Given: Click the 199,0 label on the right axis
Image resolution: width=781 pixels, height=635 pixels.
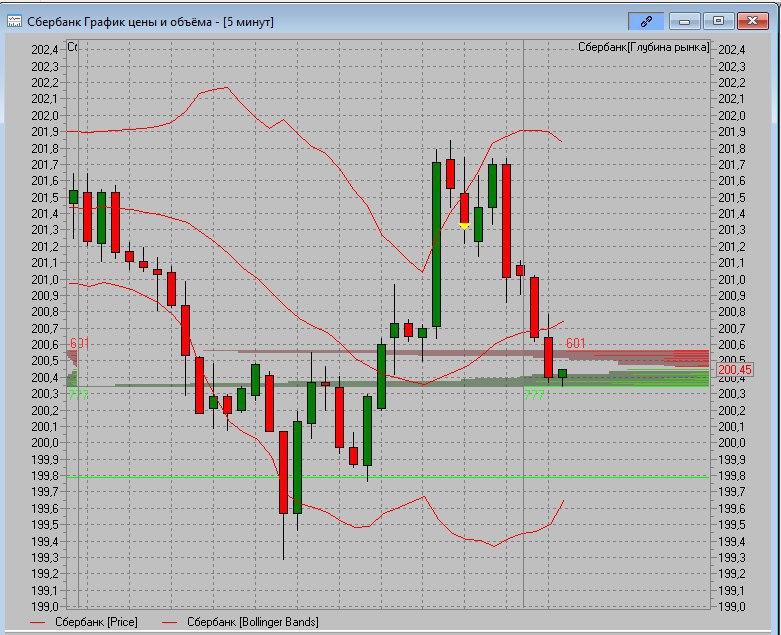Looking at the screenshot, I should pyautogui.click(x=732, y=607).
